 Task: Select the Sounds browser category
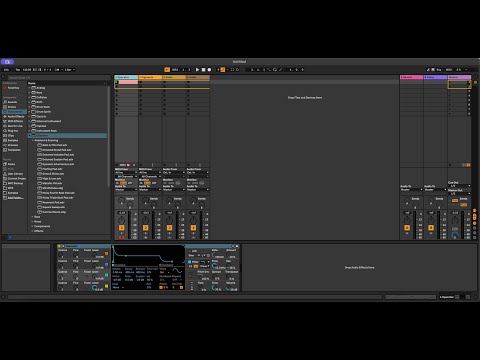click(13, 102)
